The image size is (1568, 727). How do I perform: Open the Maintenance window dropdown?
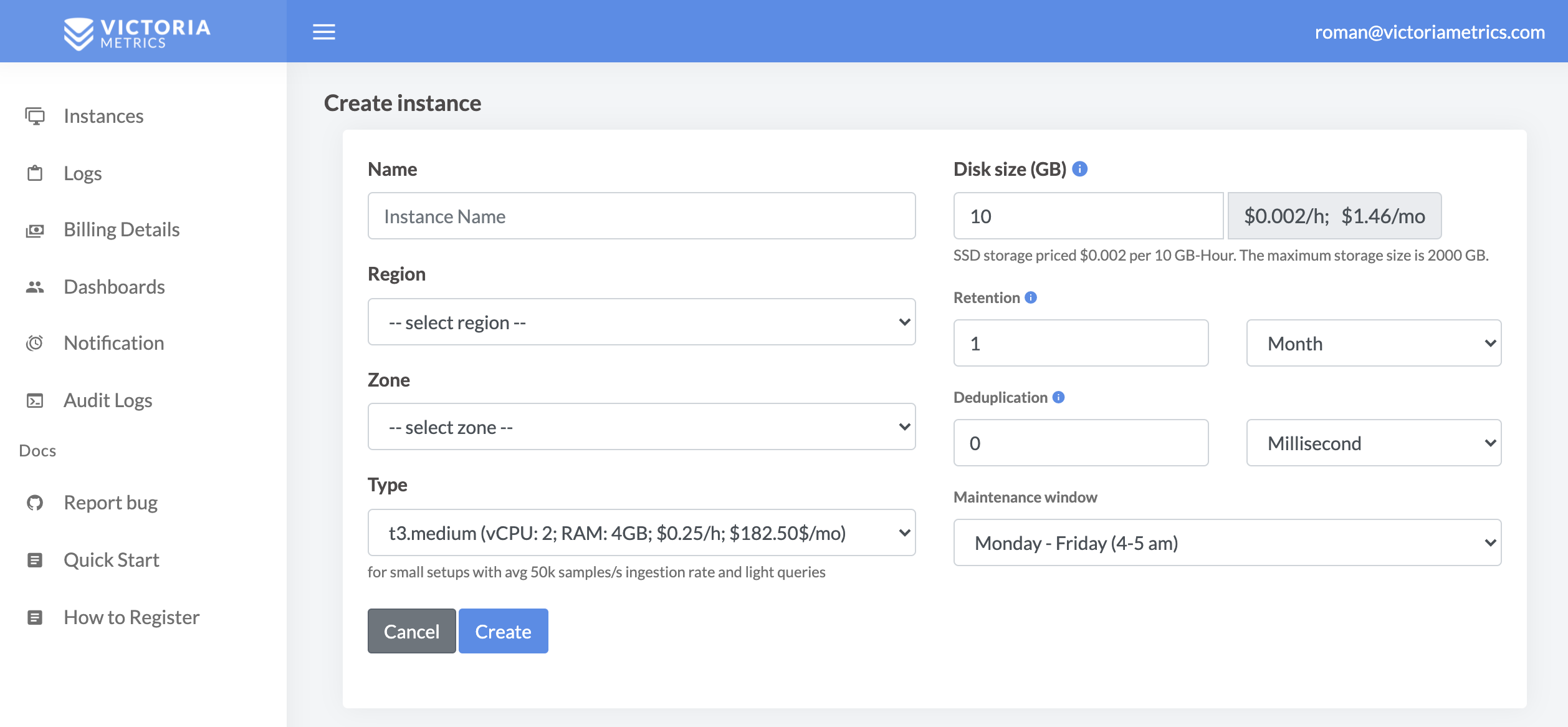tap(1226, 542)
